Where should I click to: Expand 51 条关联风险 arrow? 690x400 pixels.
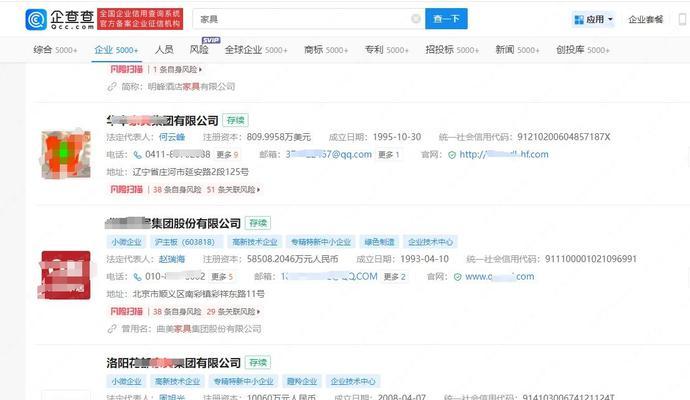pos(258,190)
